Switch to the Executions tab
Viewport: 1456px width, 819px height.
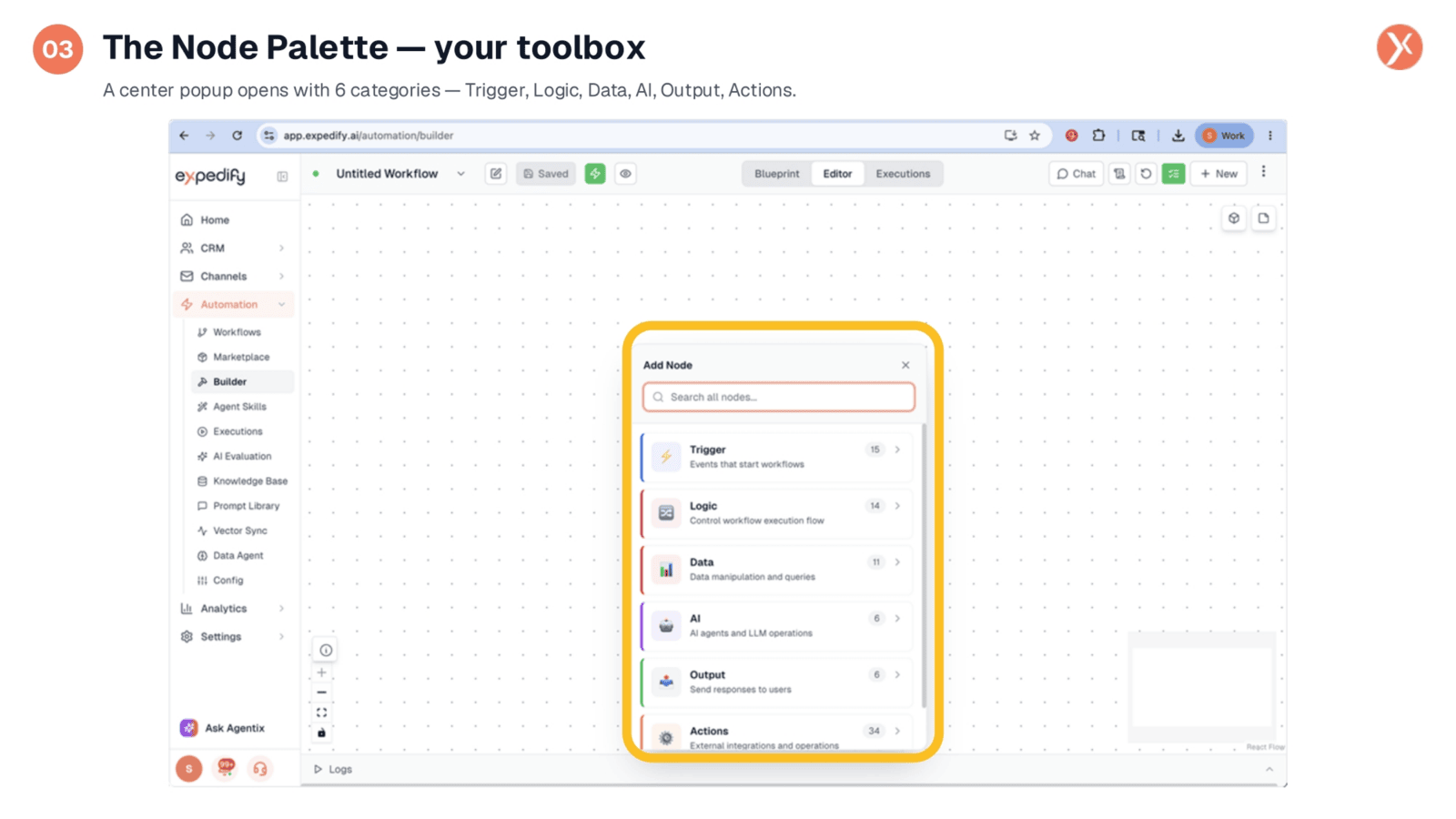click(x=903, y=174)
